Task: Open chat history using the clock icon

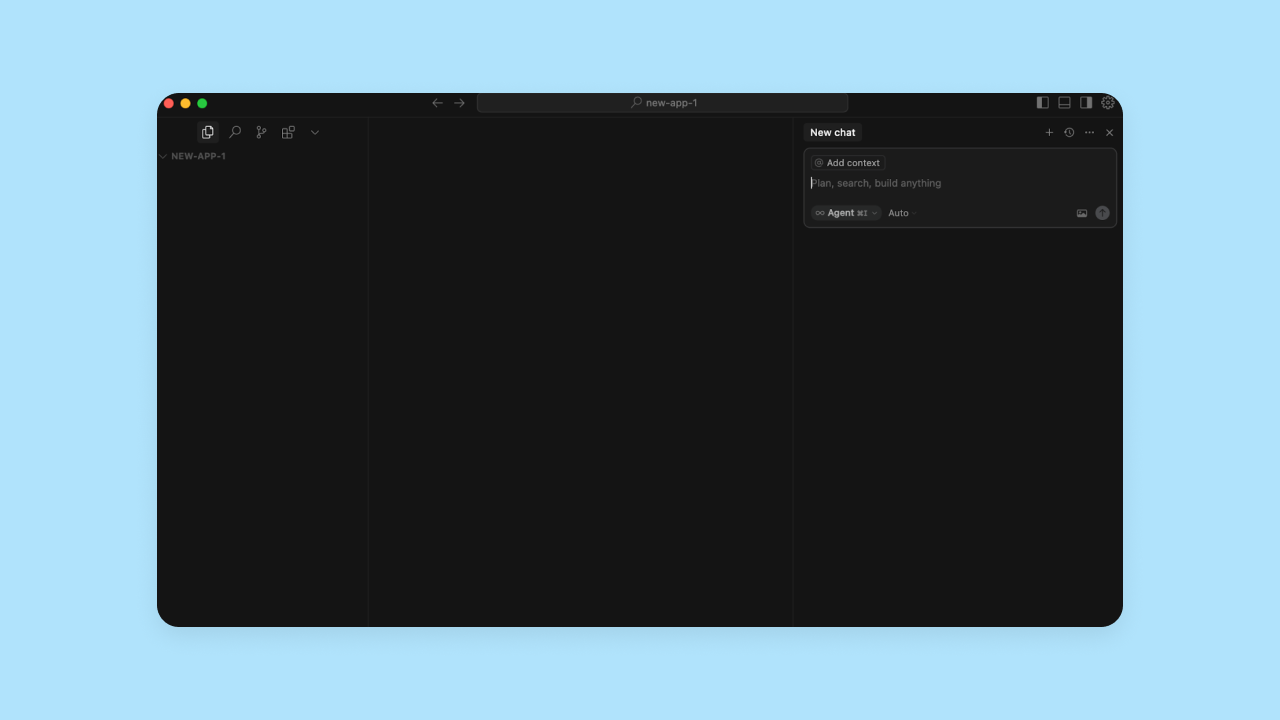Action: coord(1069,132)
